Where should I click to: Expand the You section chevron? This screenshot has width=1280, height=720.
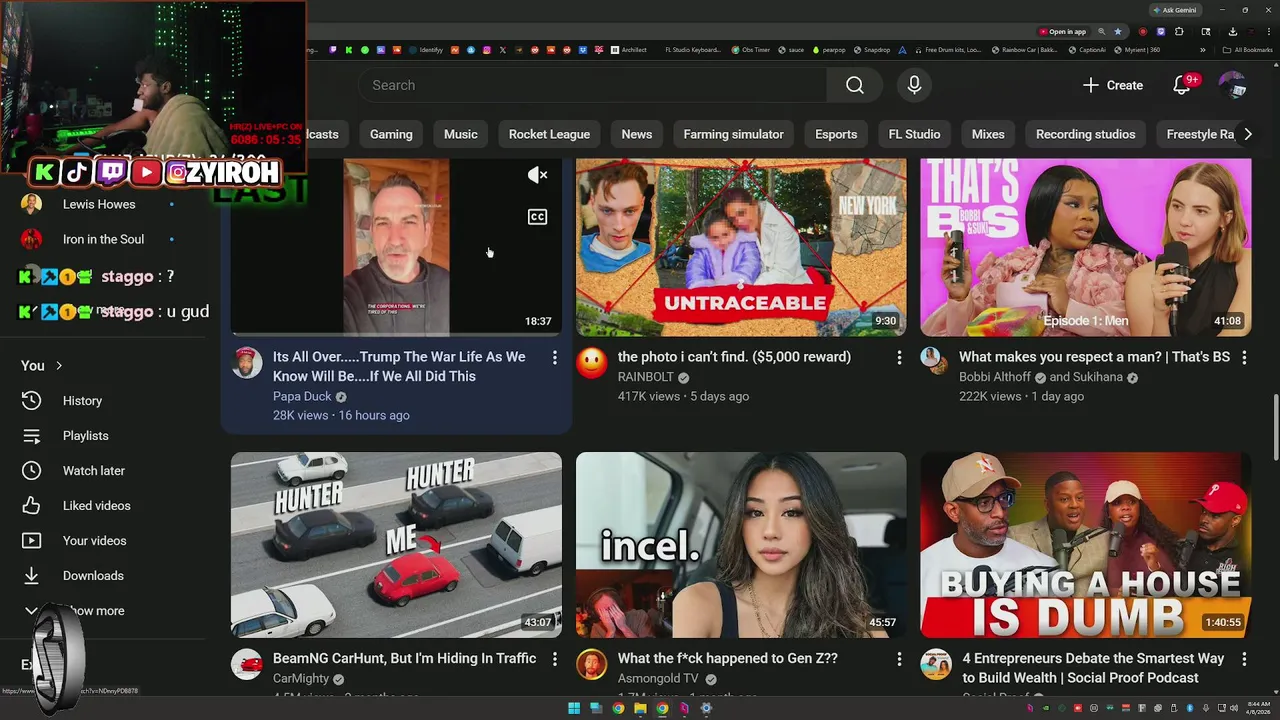coord(59,366)
